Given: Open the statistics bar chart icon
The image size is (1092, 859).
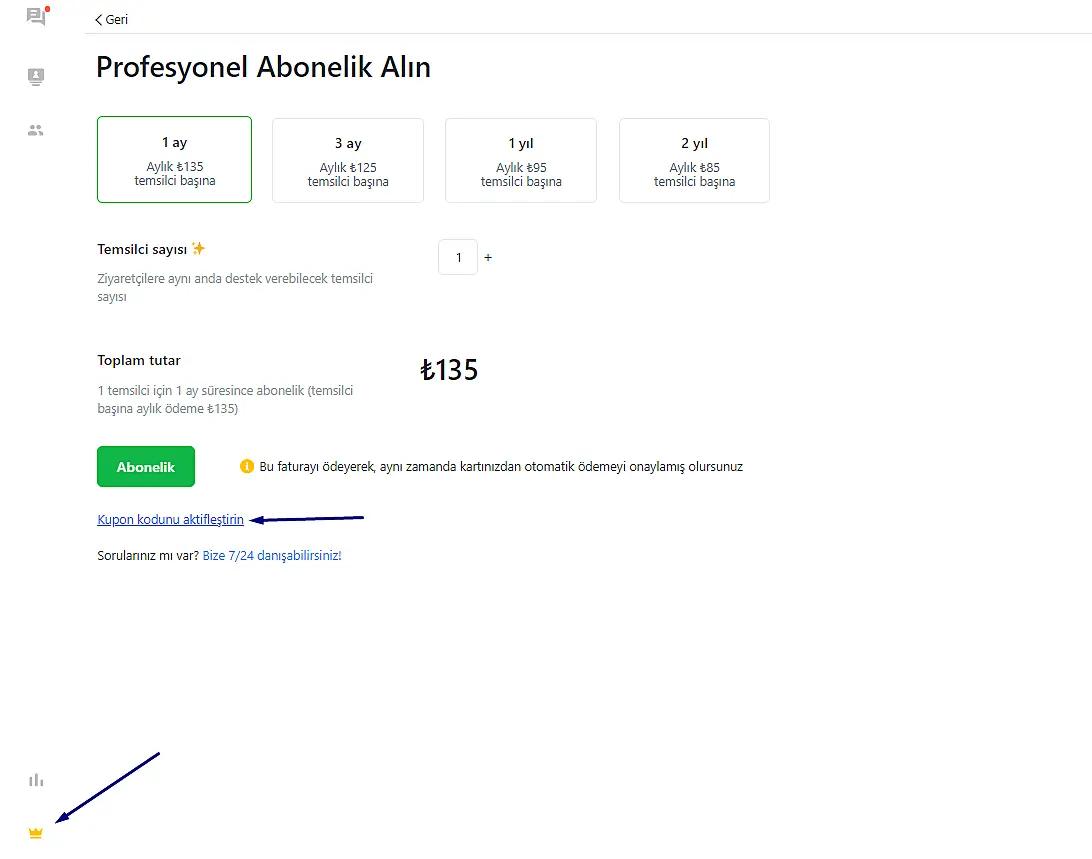Looking at the screenshot, I should click(x=36, y=780).
